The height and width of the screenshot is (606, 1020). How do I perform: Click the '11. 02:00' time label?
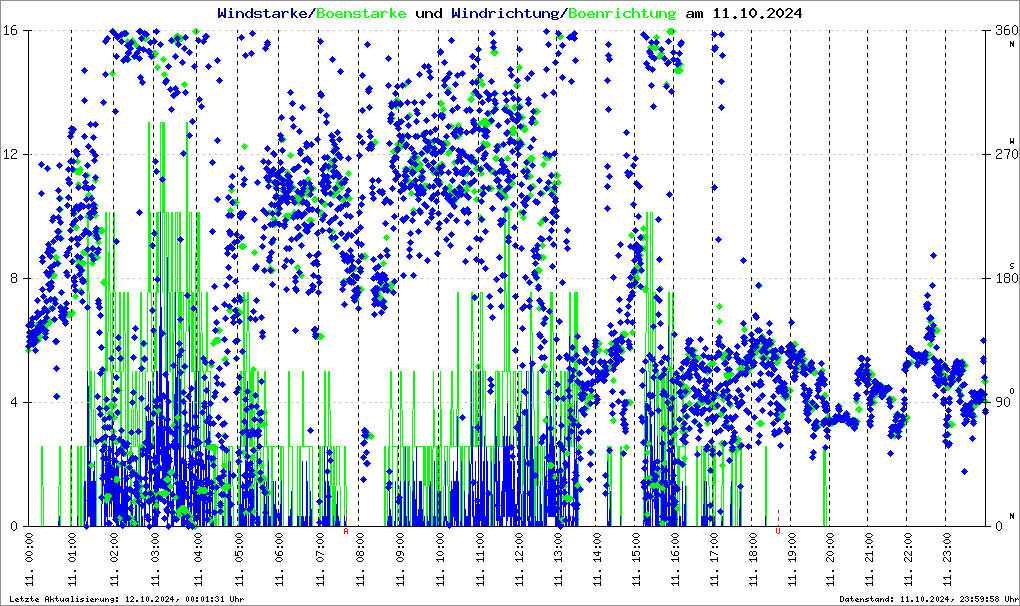(114, 560)
